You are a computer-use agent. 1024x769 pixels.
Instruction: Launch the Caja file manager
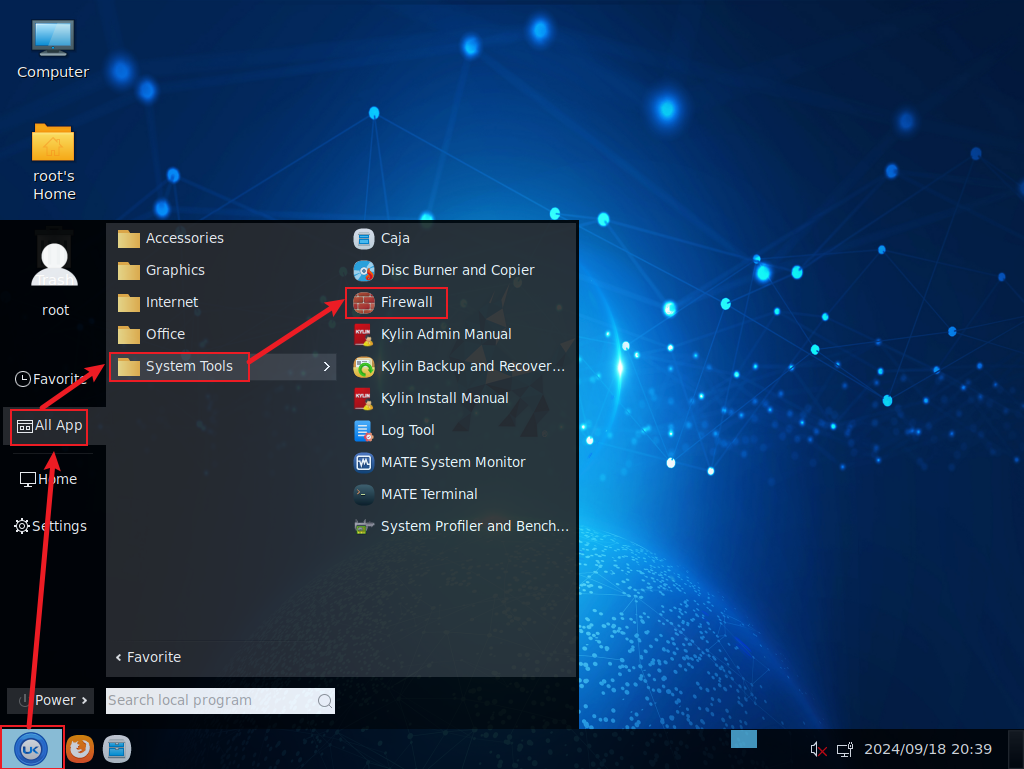(x=394, y=238)
